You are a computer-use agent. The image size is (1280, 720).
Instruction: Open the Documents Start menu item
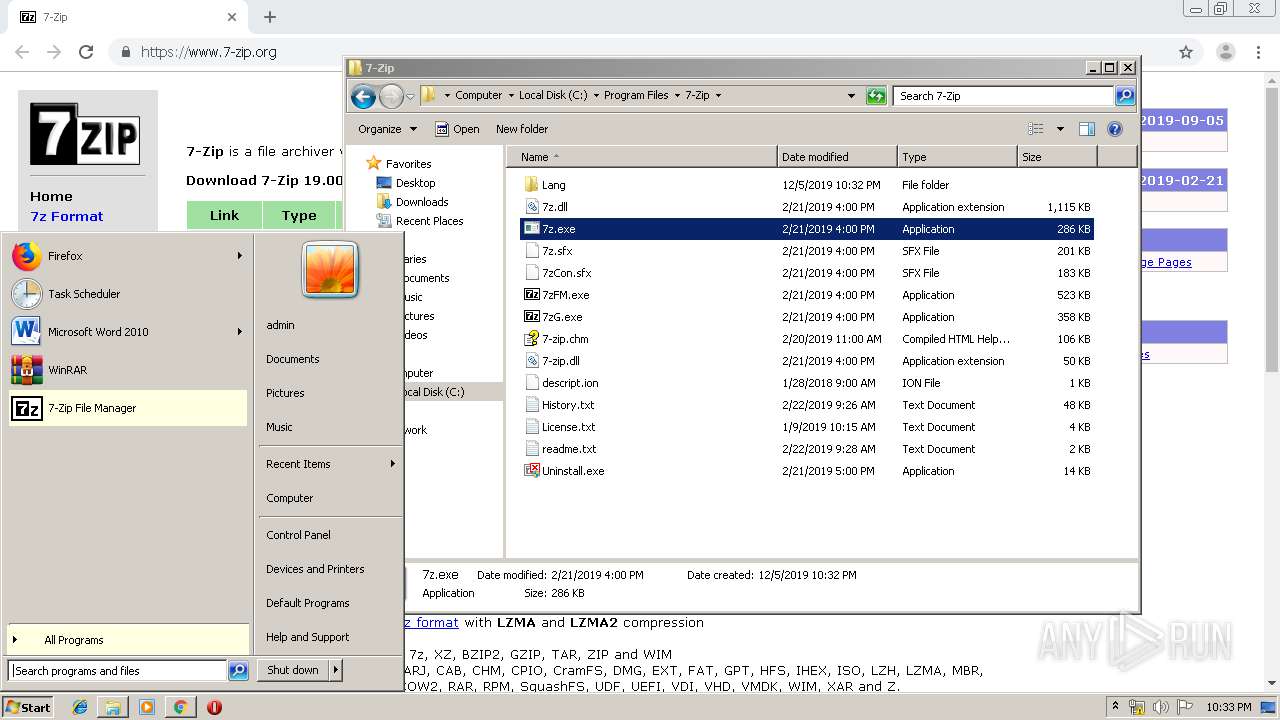293,359
